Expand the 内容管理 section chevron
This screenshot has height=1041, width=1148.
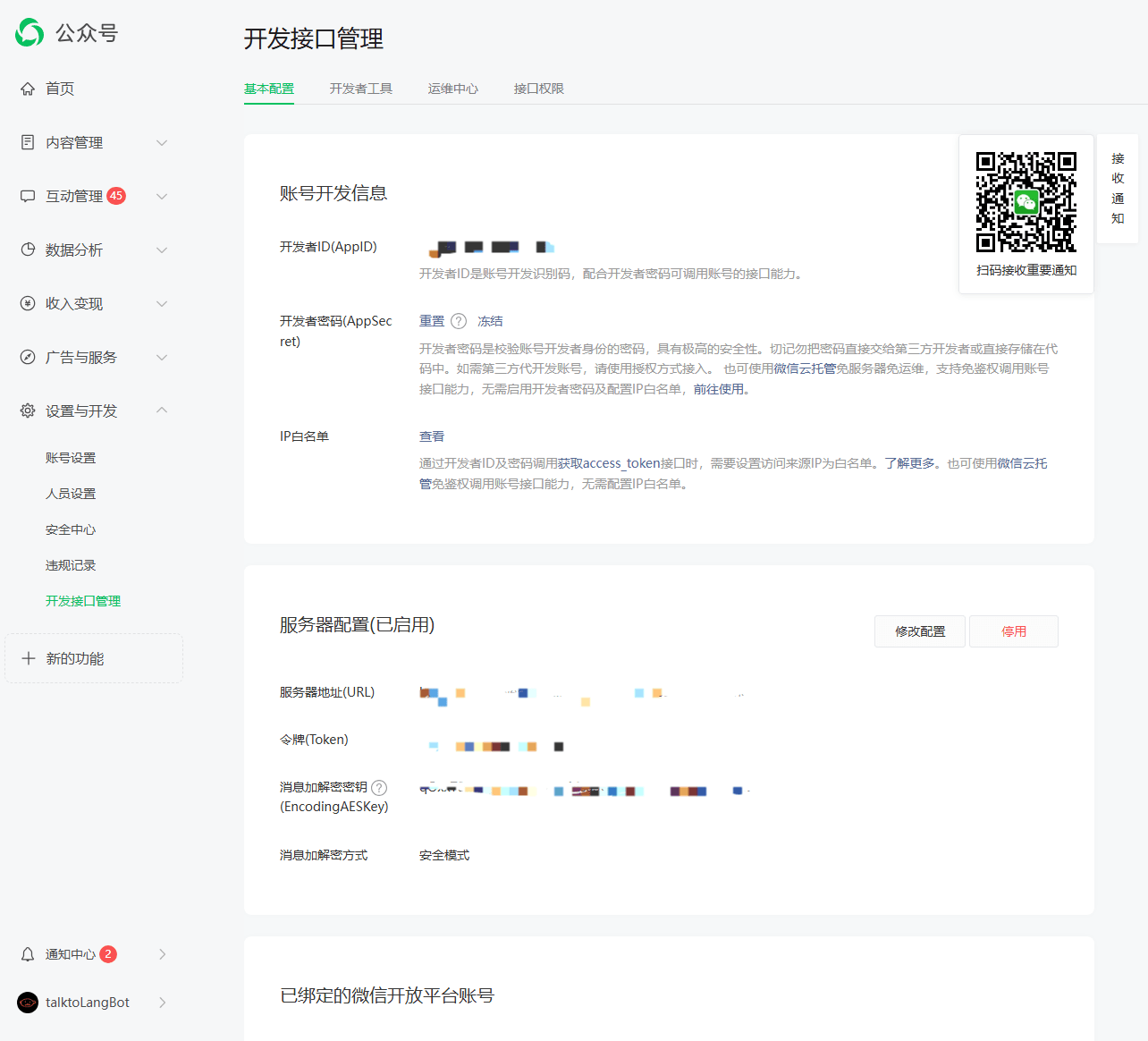[162, 141]
